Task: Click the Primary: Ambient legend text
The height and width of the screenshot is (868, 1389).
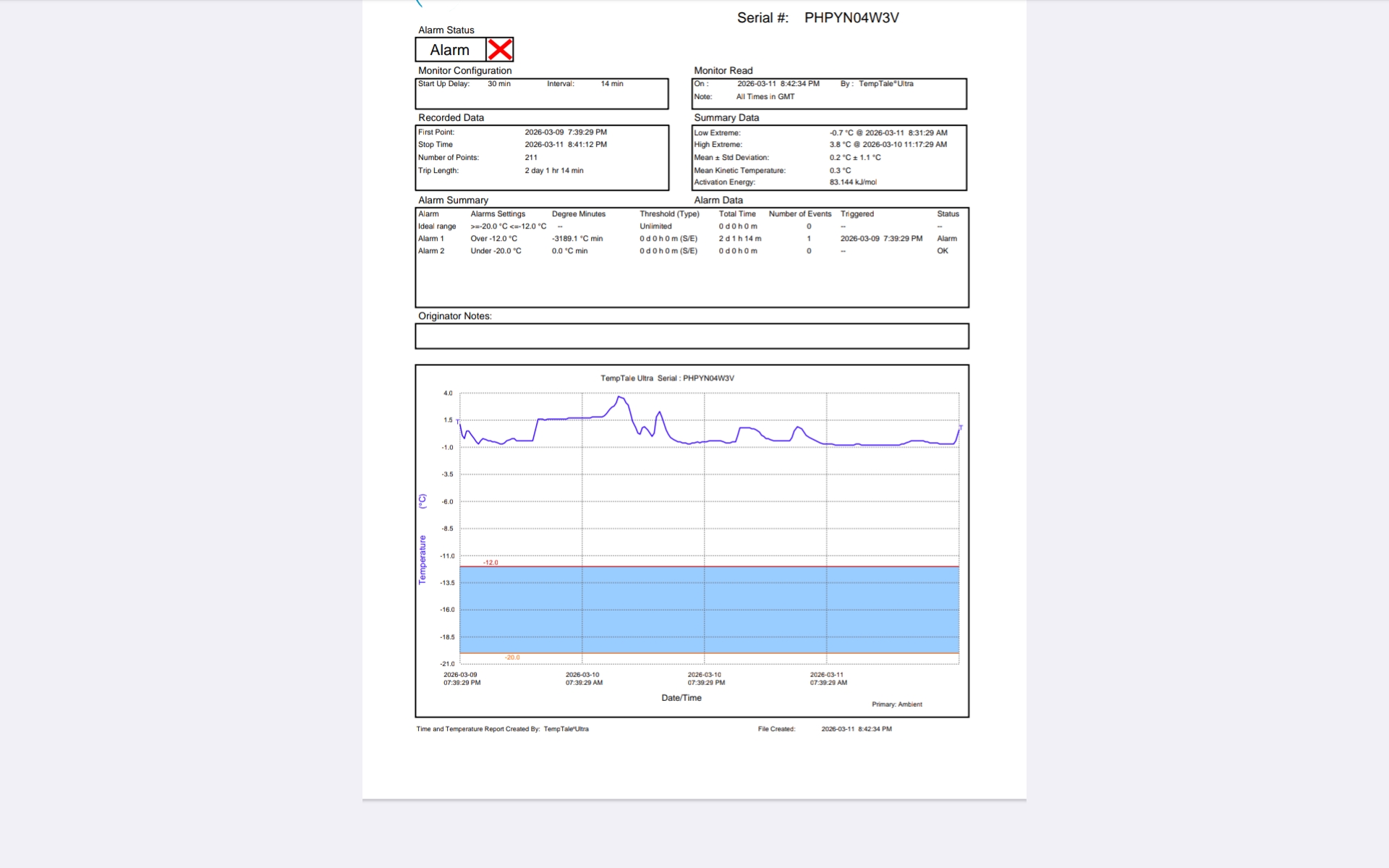Action: pyautogui.click(x=896, y=705)
